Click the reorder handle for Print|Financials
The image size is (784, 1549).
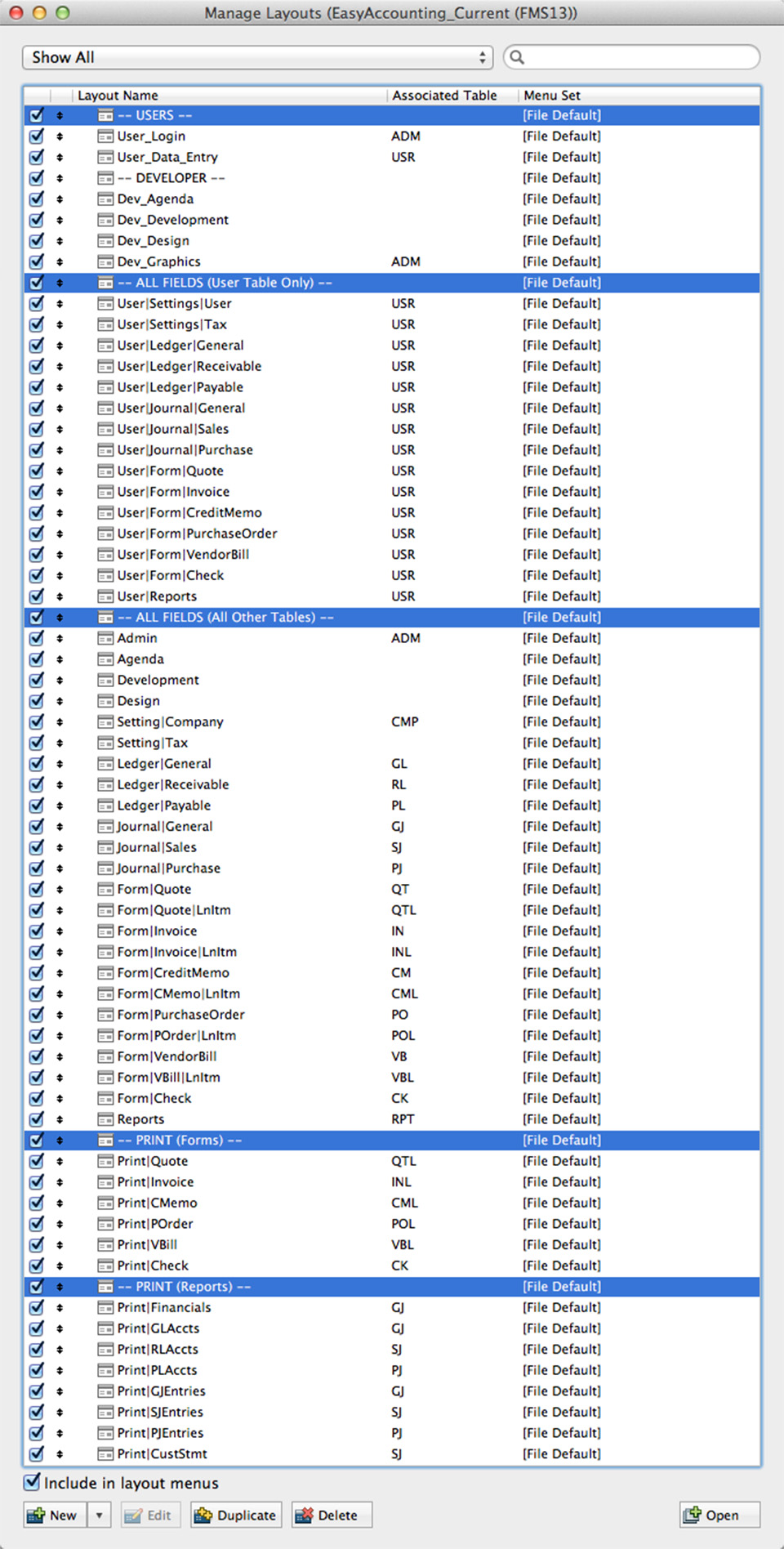click(60, 1308)
